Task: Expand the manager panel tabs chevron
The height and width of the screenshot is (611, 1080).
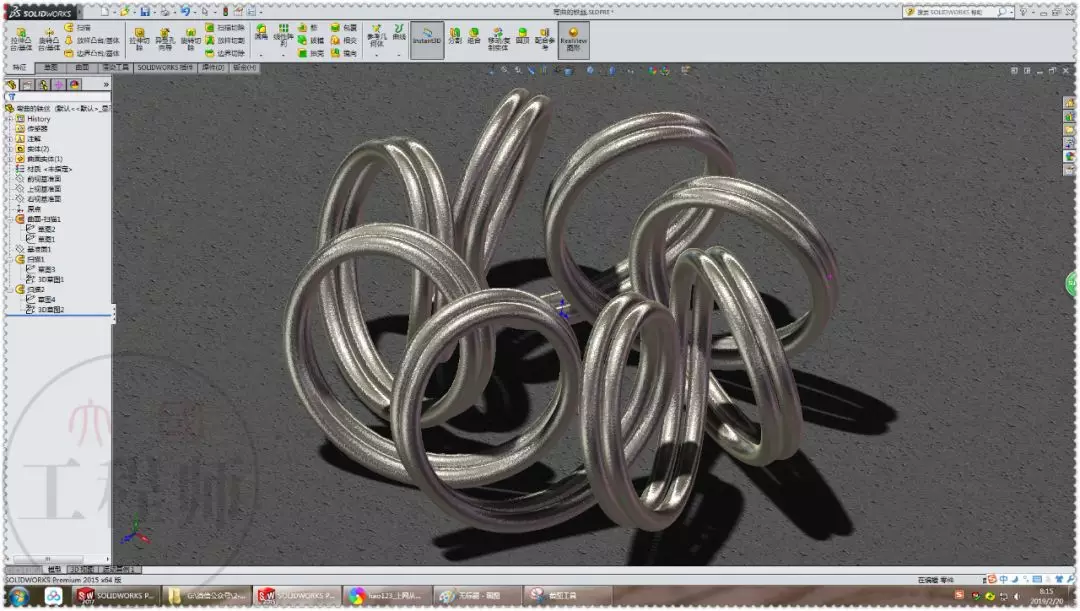Action: click(106, 85)
